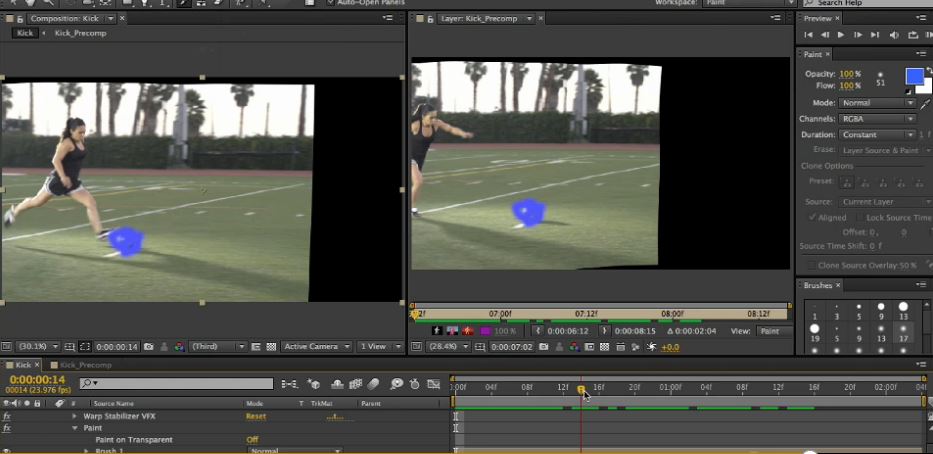
Task: Step forward one frame in Preview
Action: (x=857, y=35)
